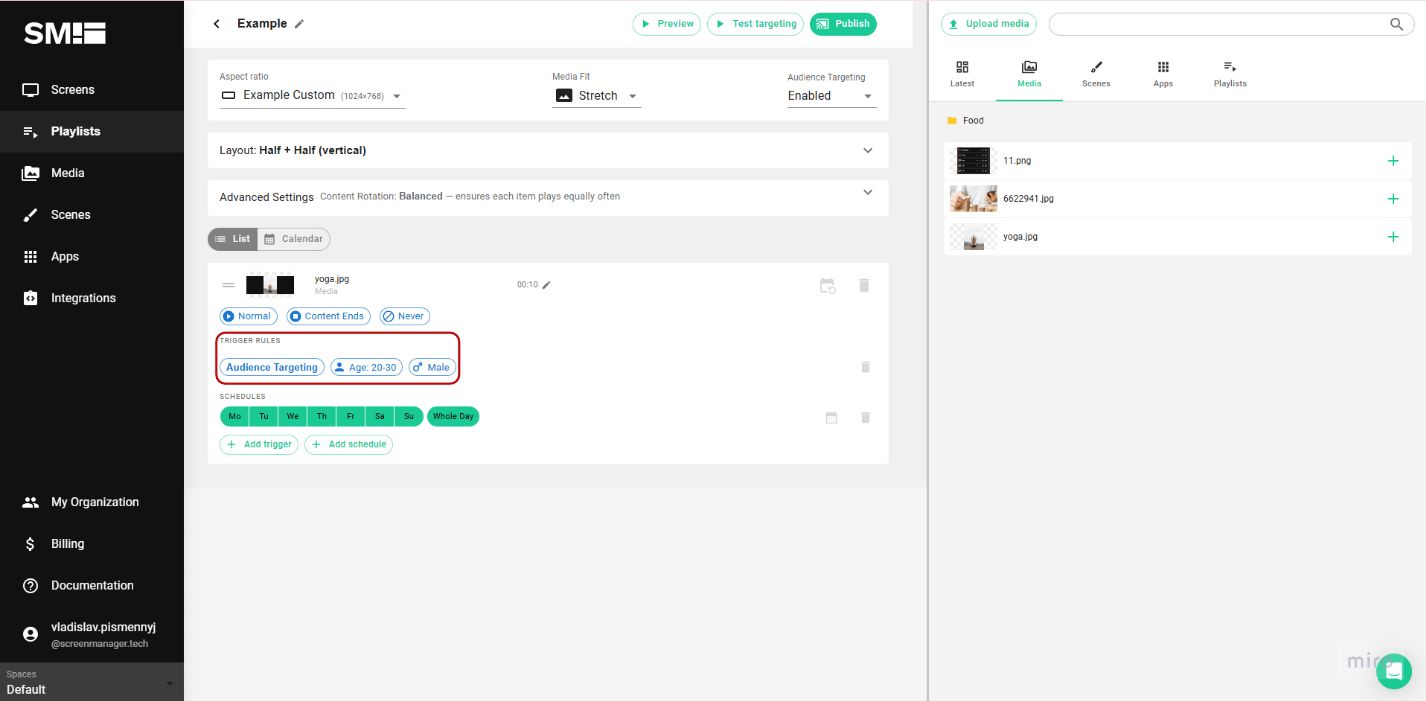Toggle the Content Ends chip
The image size is (1426, 701).
[x=328, y=316]
